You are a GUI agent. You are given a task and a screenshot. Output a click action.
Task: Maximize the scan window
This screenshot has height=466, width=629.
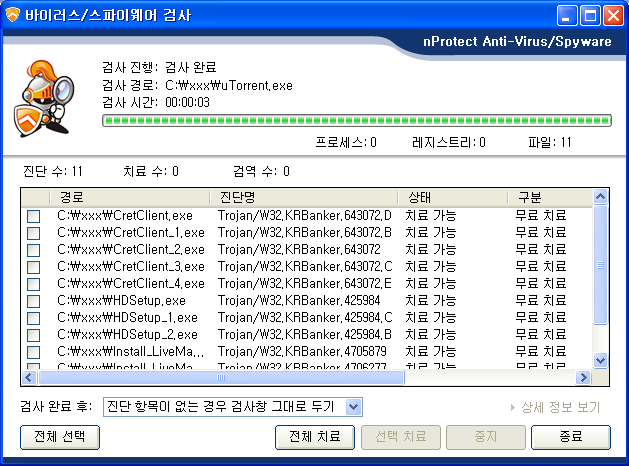click(x=590, y=16)
